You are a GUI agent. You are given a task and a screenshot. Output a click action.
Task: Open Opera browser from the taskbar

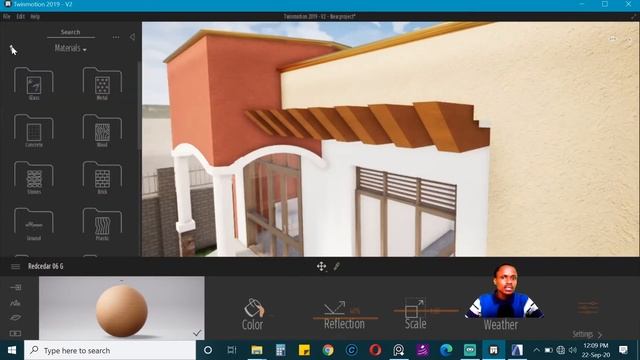pos(375,350)
